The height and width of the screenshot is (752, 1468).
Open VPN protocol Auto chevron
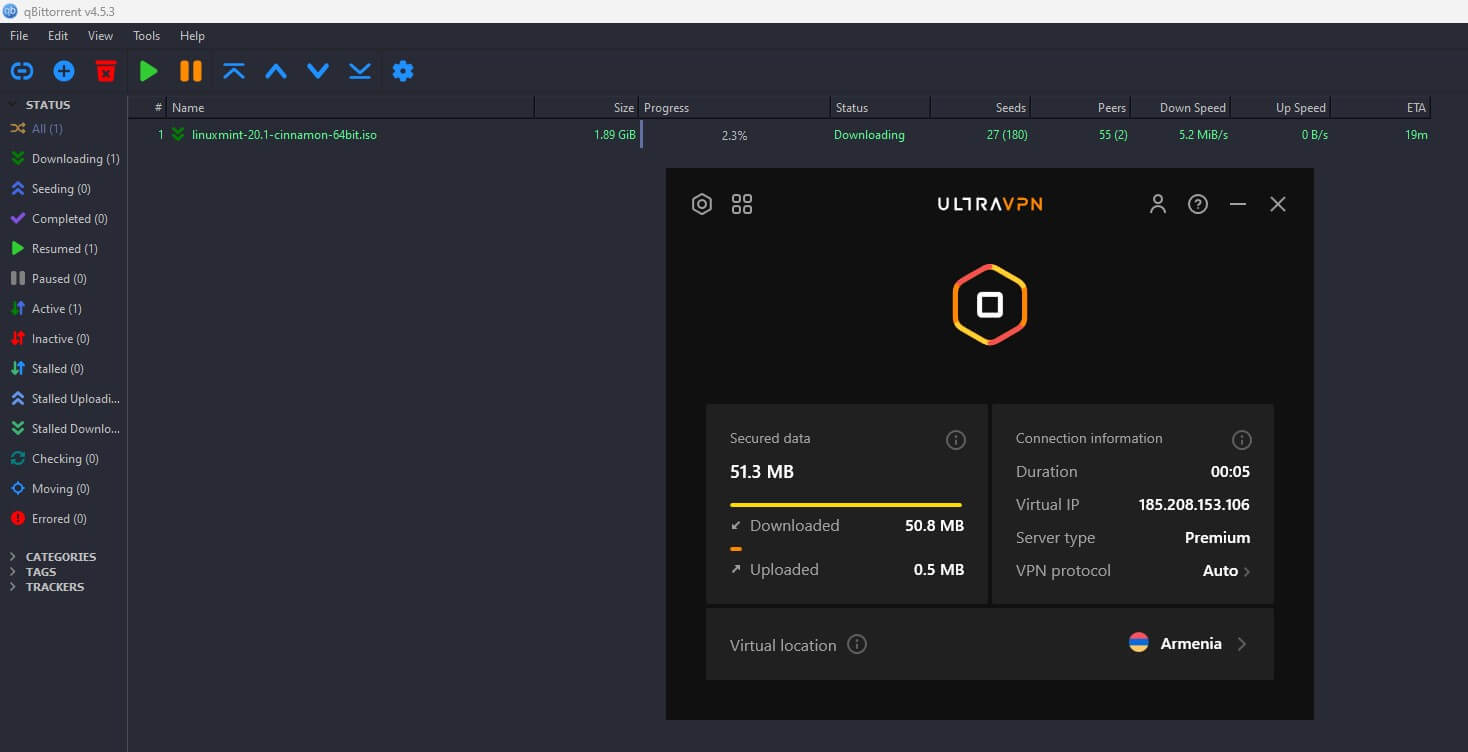coord(1247,571)
